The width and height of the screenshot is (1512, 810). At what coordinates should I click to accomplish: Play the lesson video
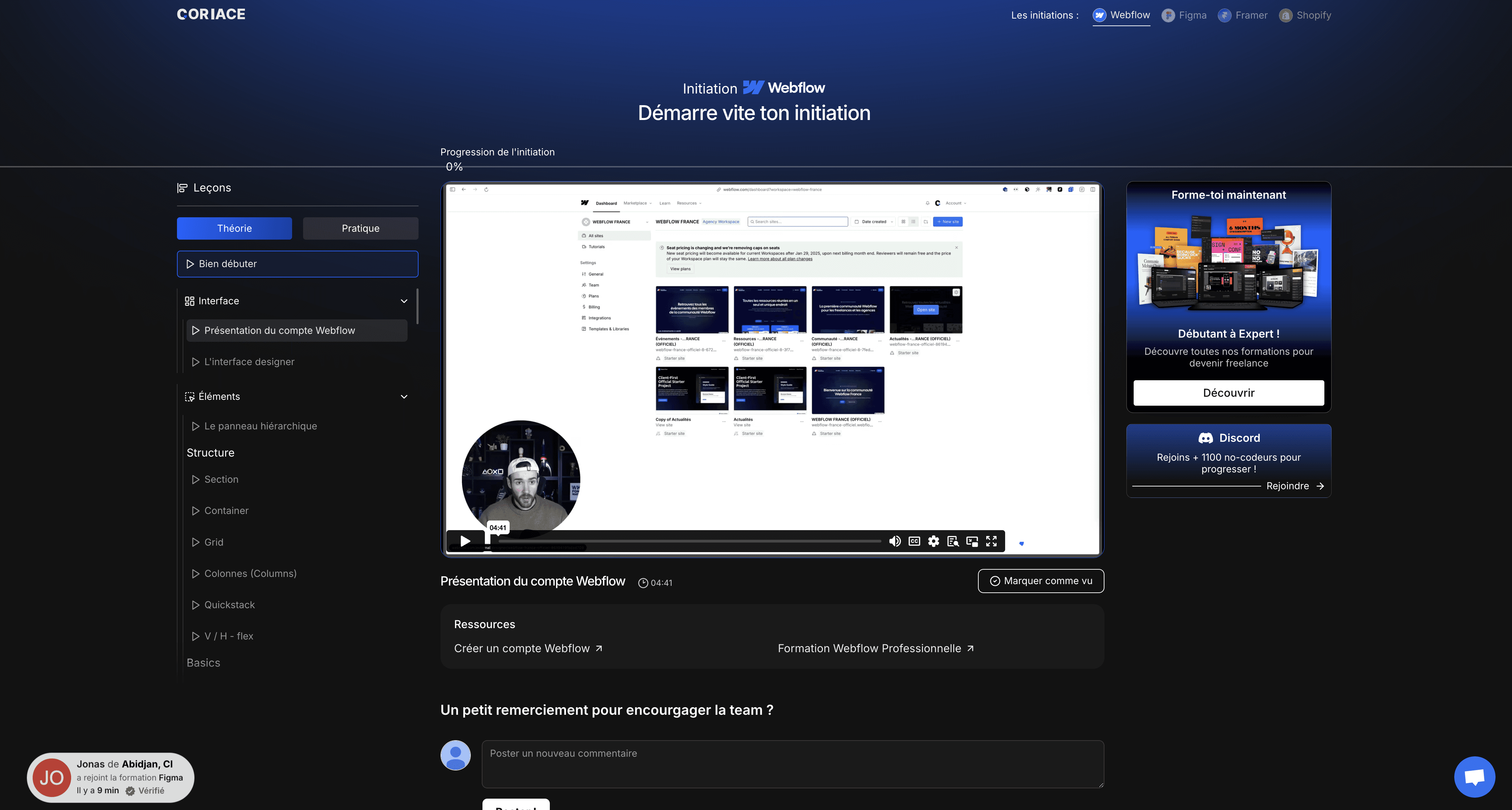pyautogui.click(x=465, y=541)
